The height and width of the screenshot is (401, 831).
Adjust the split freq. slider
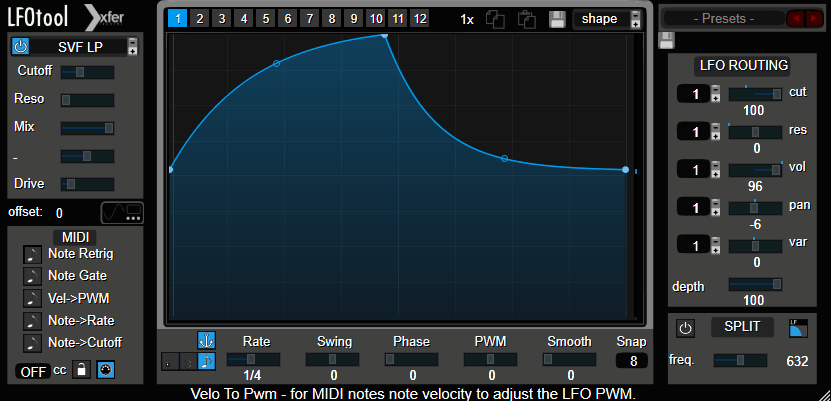coord(740,361)
